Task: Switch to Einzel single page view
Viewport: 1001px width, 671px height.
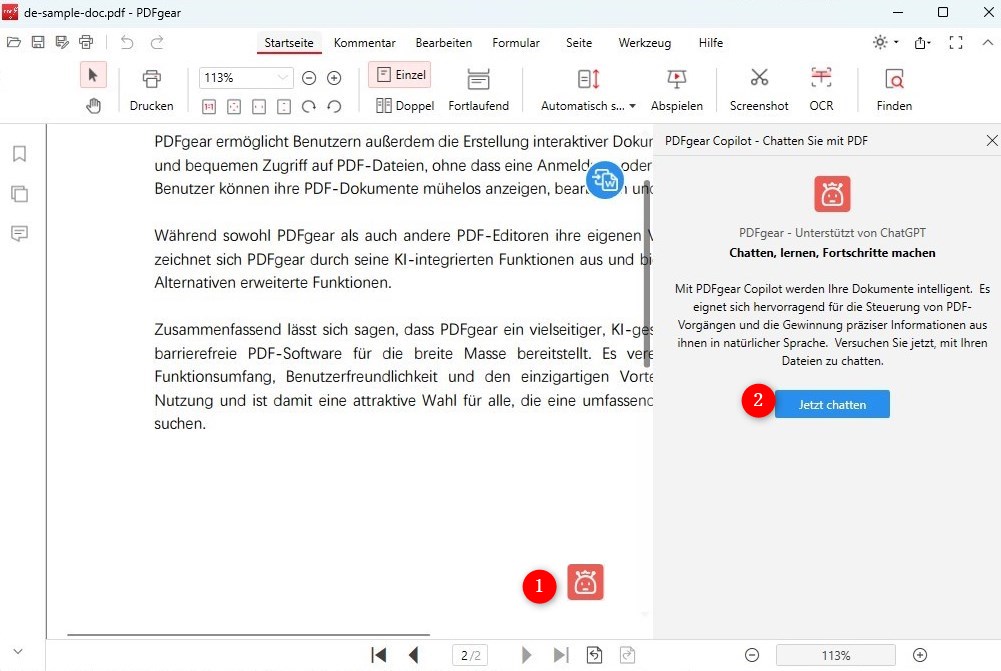Action: click(400, 75)
